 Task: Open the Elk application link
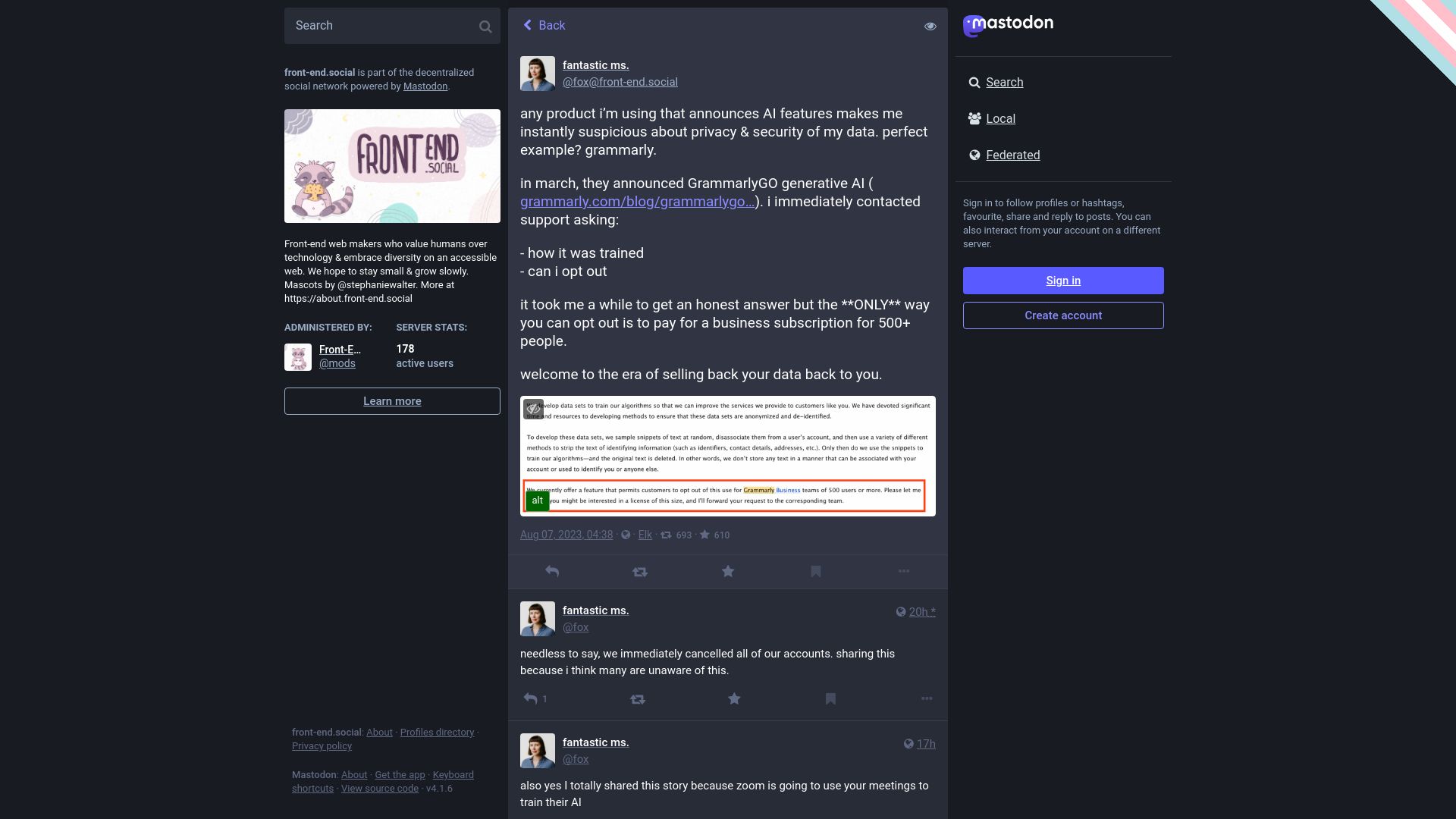click(645, 535)
